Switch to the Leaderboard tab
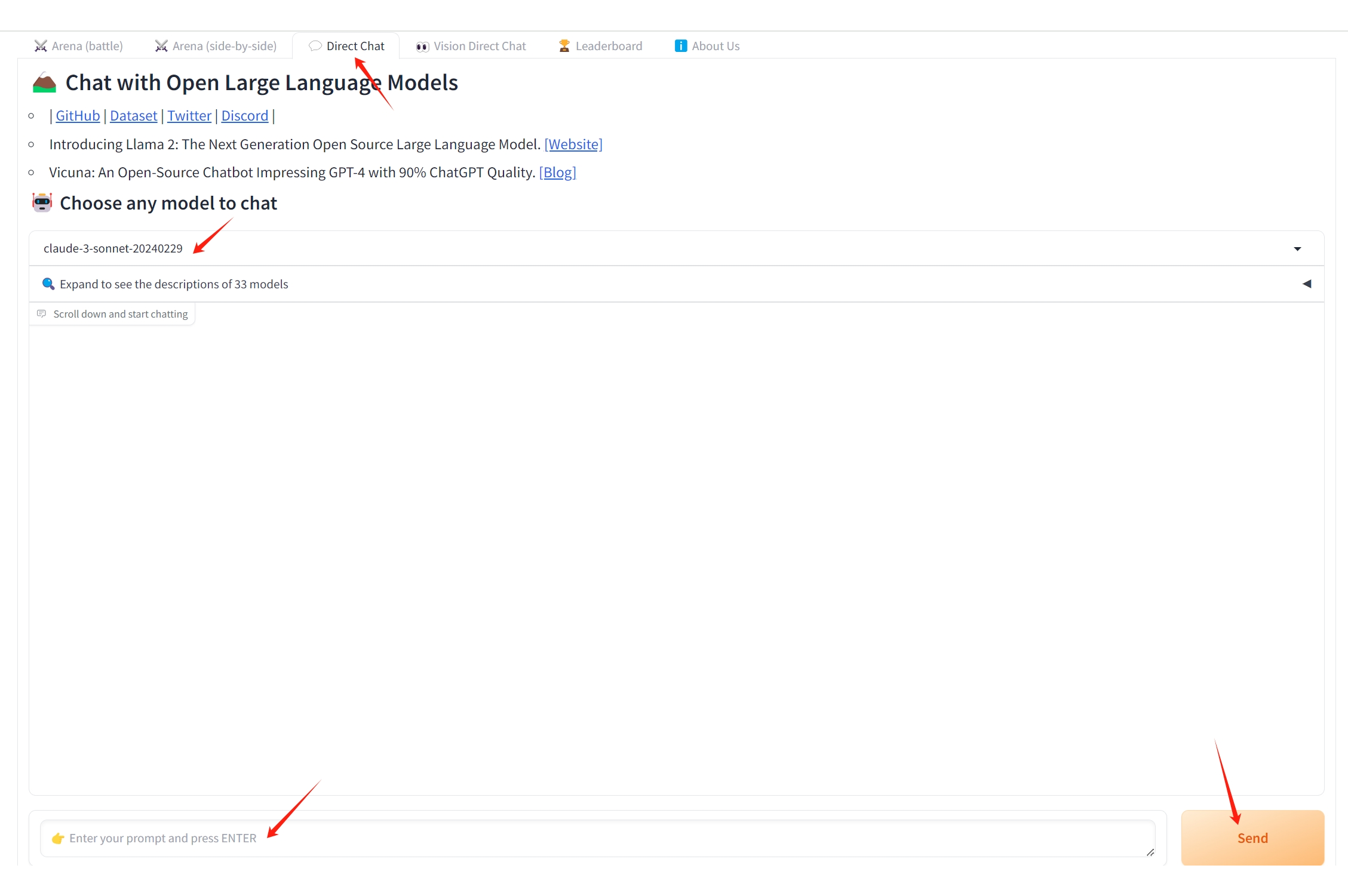 point(608,46)
